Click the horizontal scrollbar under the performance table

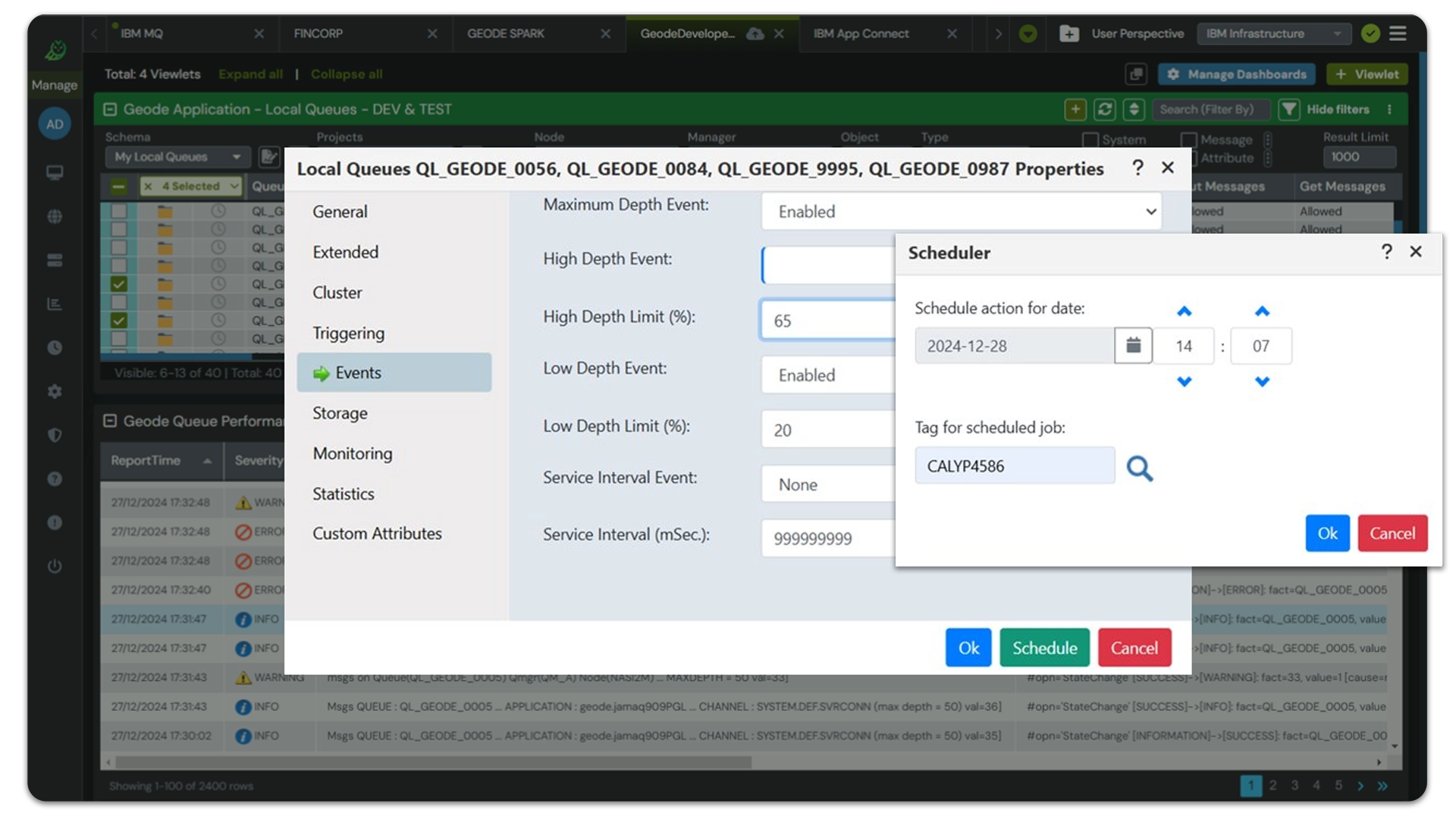click(432, 761)
